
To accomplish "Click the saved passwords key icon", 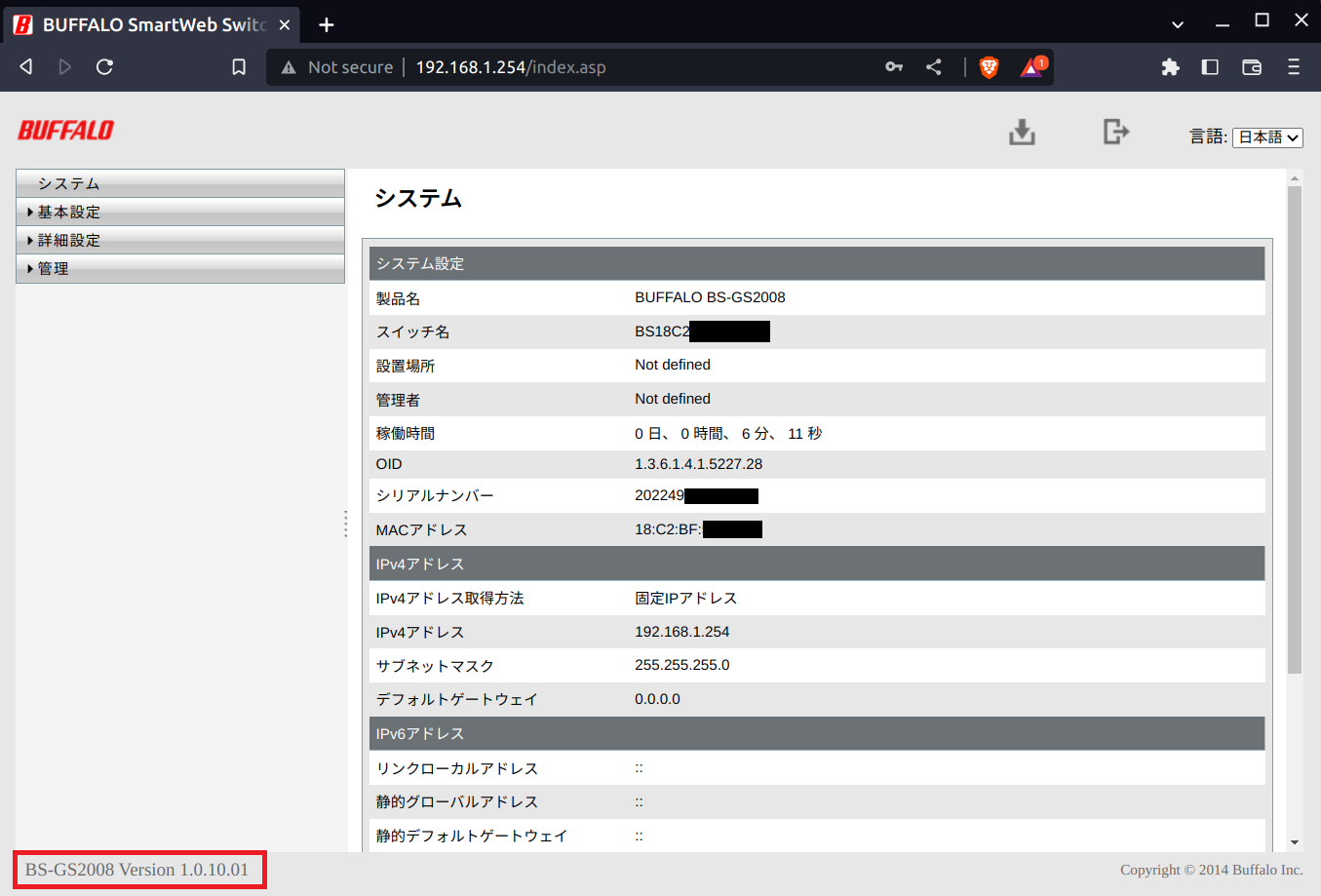I will [894, 67].
